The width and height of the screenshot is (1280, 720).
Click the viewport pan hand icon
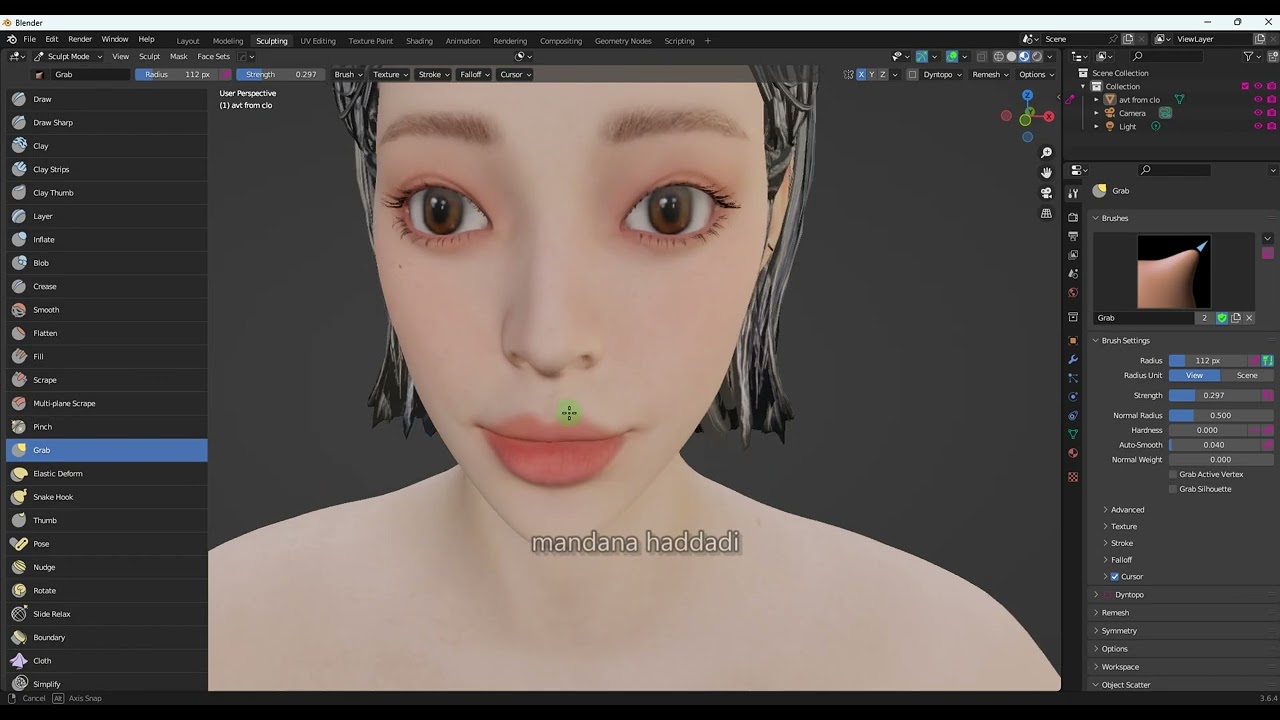(1046, 172)
